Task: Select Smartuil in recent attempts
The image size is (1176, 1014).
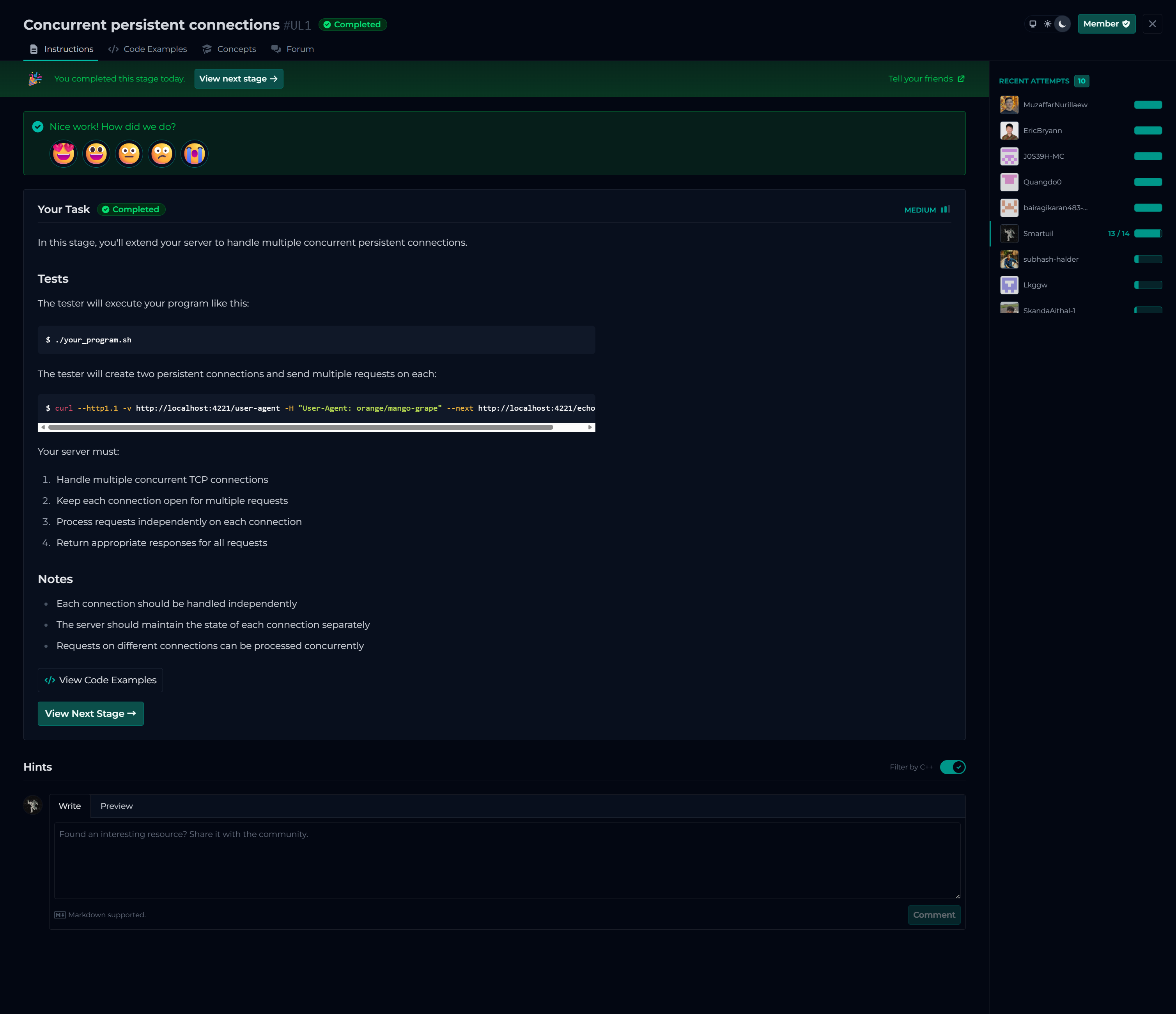Action: pyautogui.click(x=1038, y=233)
